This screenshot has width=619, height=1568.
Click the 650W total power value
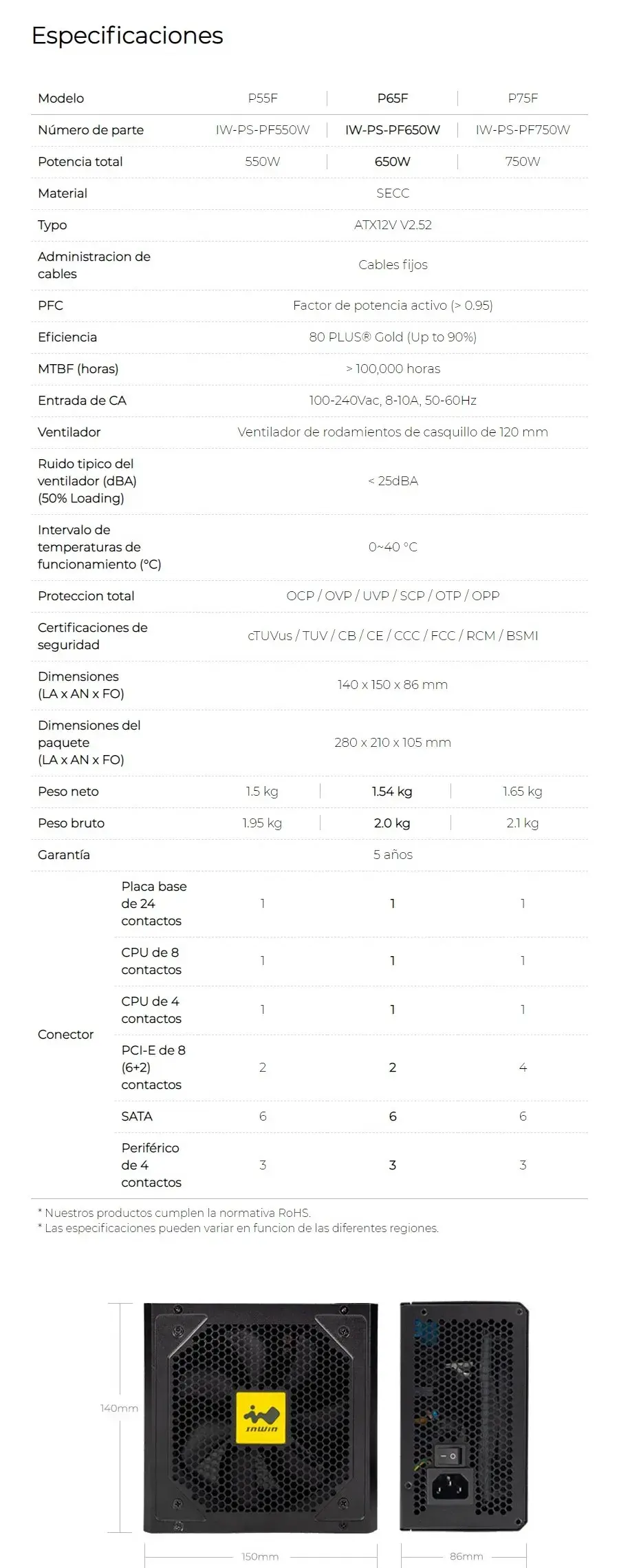(393, 162)
